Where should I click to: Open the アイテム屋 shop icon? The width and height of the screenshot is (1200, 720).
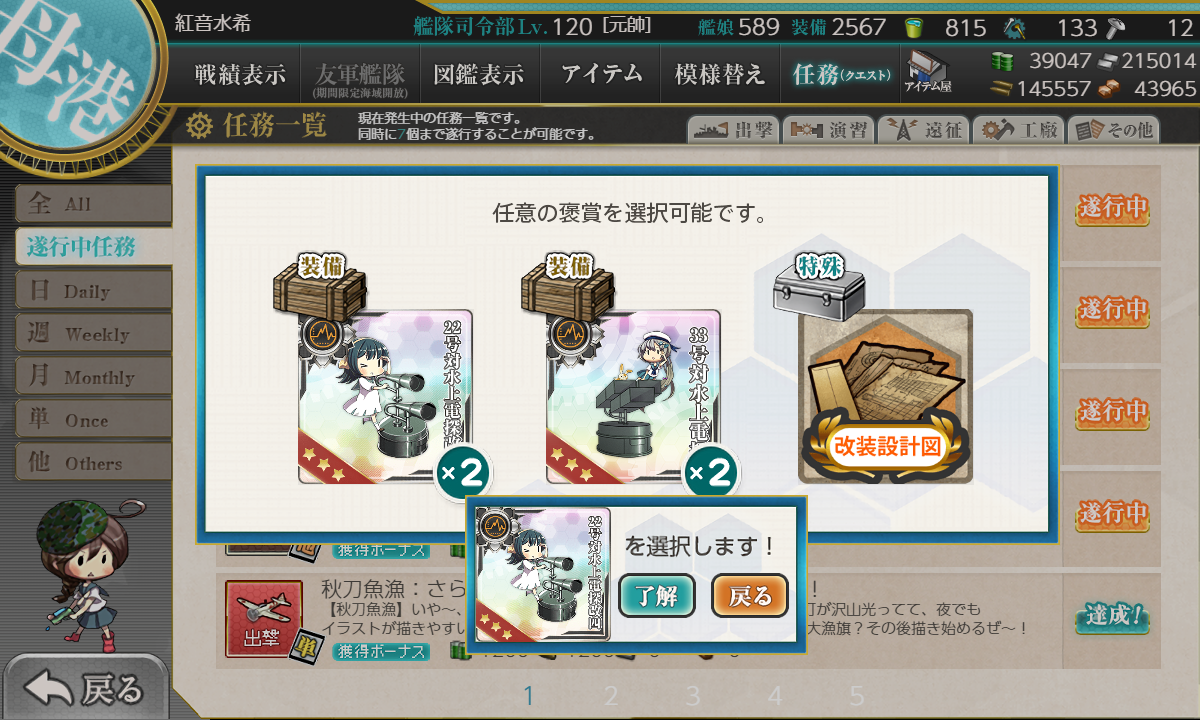point(928,72)
